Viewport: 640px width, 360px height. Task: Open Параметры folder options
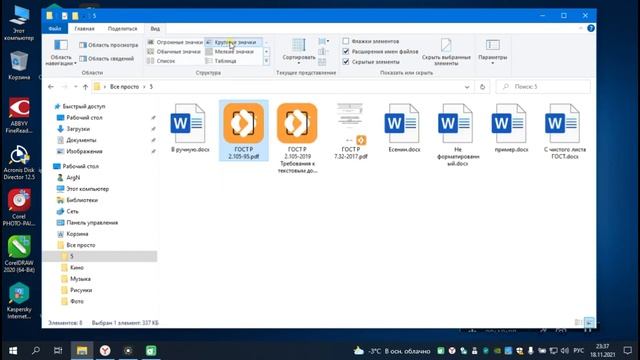point(492,52)
